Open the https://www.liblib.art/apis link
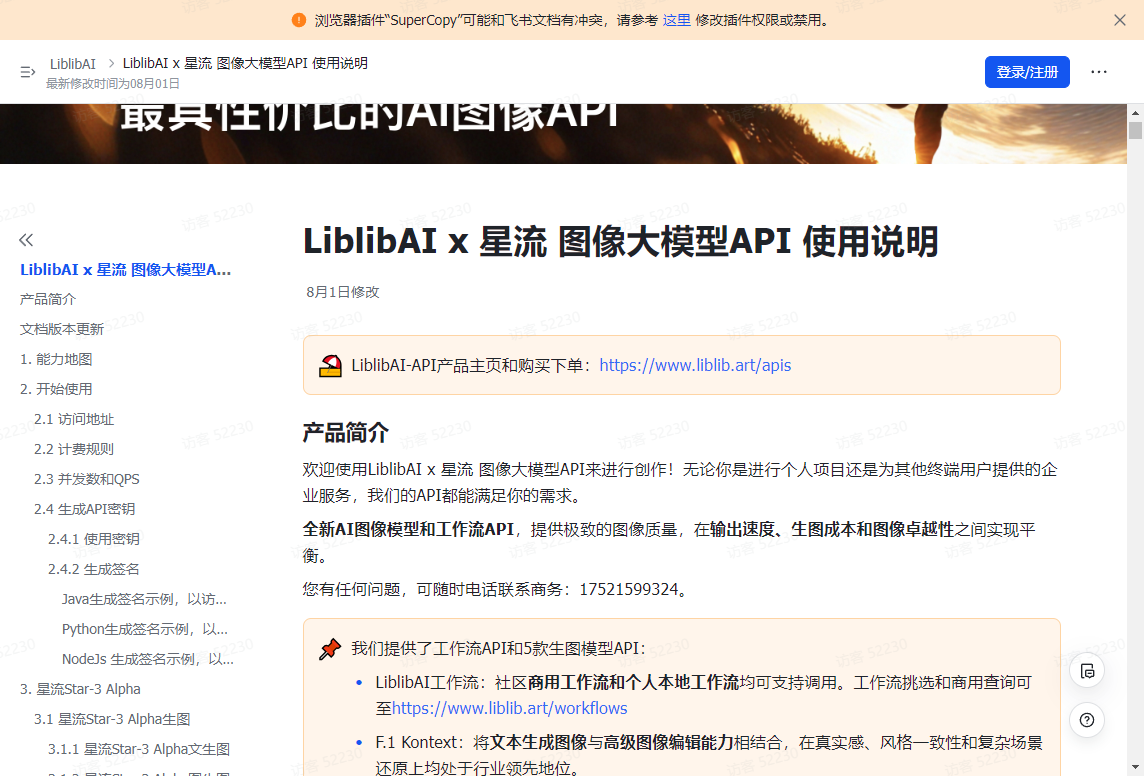The width and height of the screenshot is (1144, 776). pyautogui.click(x=695, y=365)
